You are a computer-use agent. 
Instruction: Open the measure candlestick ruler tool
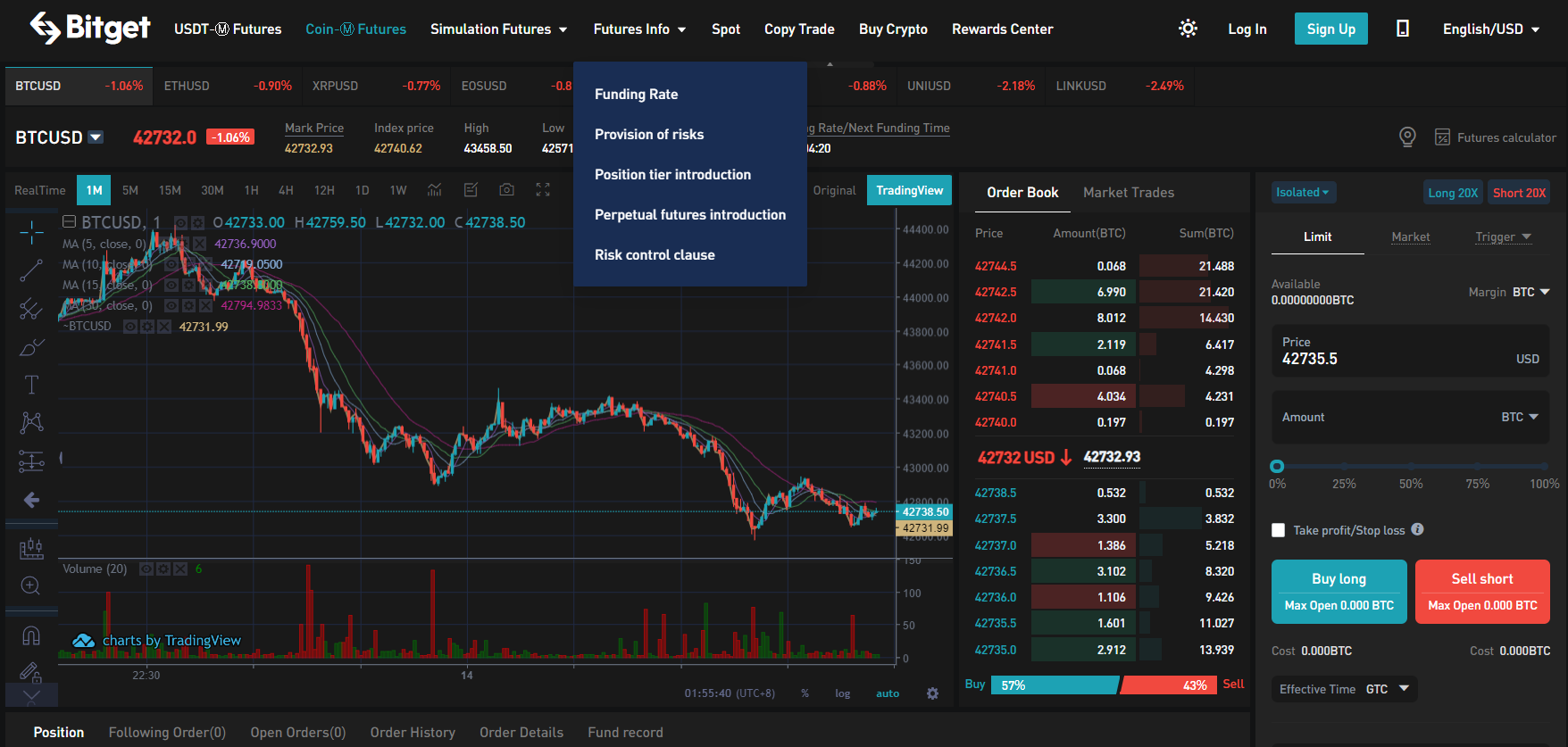click(x=31, y=548)
